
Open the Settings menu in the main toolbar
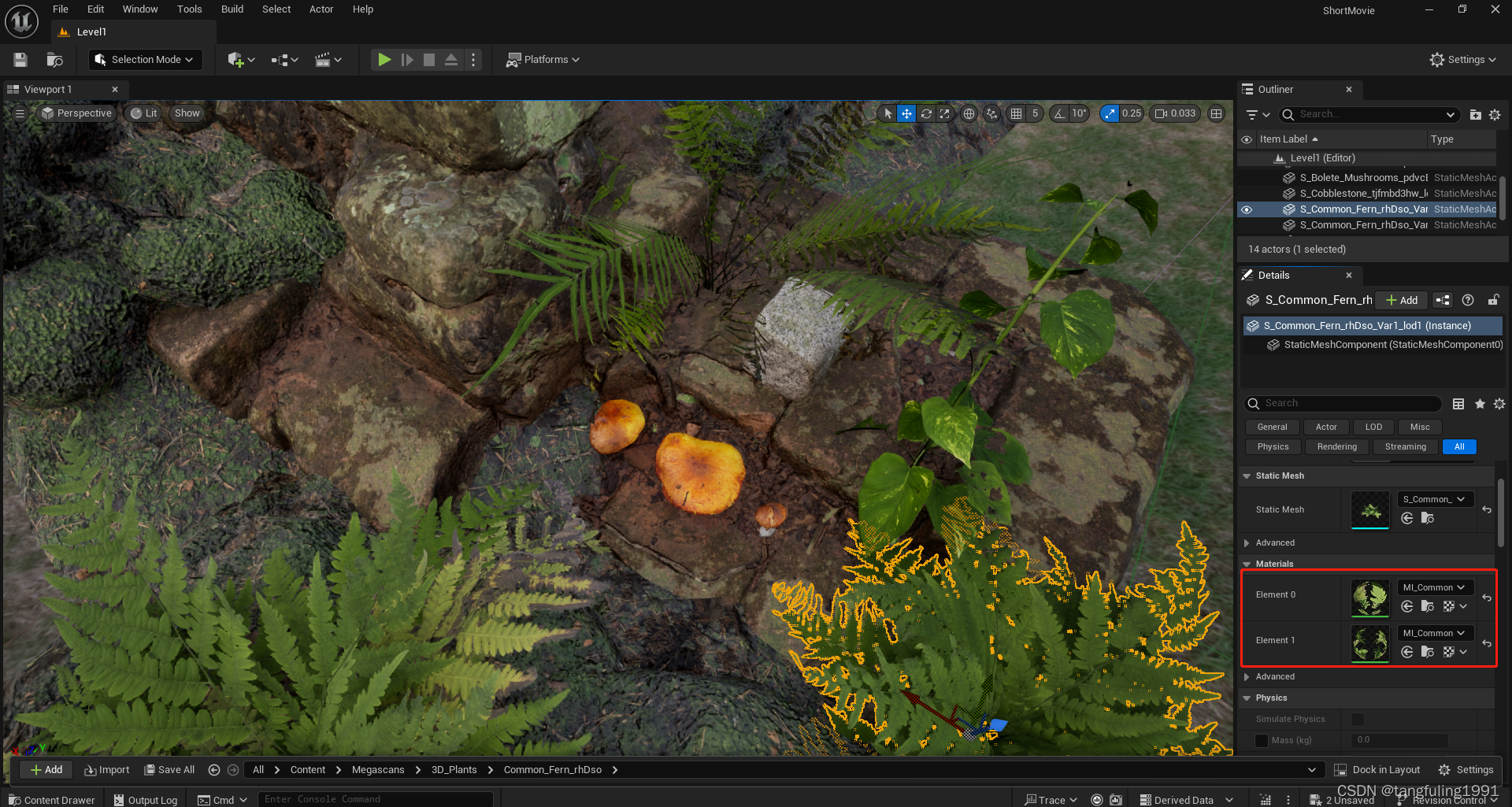click(x=1462, y=60)
